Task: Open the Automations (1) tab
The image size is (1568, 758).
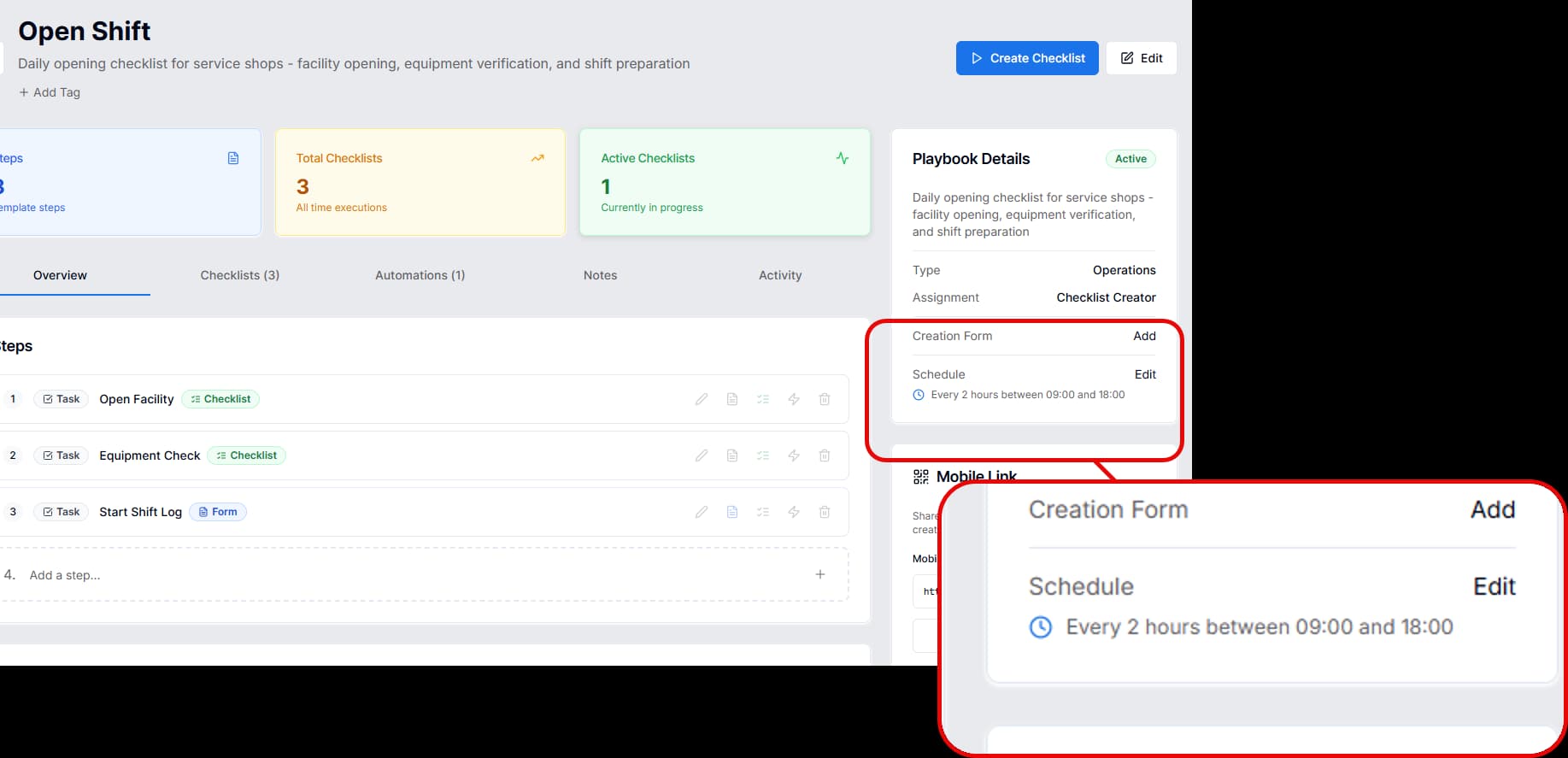Action: click(x=420, y=274)
